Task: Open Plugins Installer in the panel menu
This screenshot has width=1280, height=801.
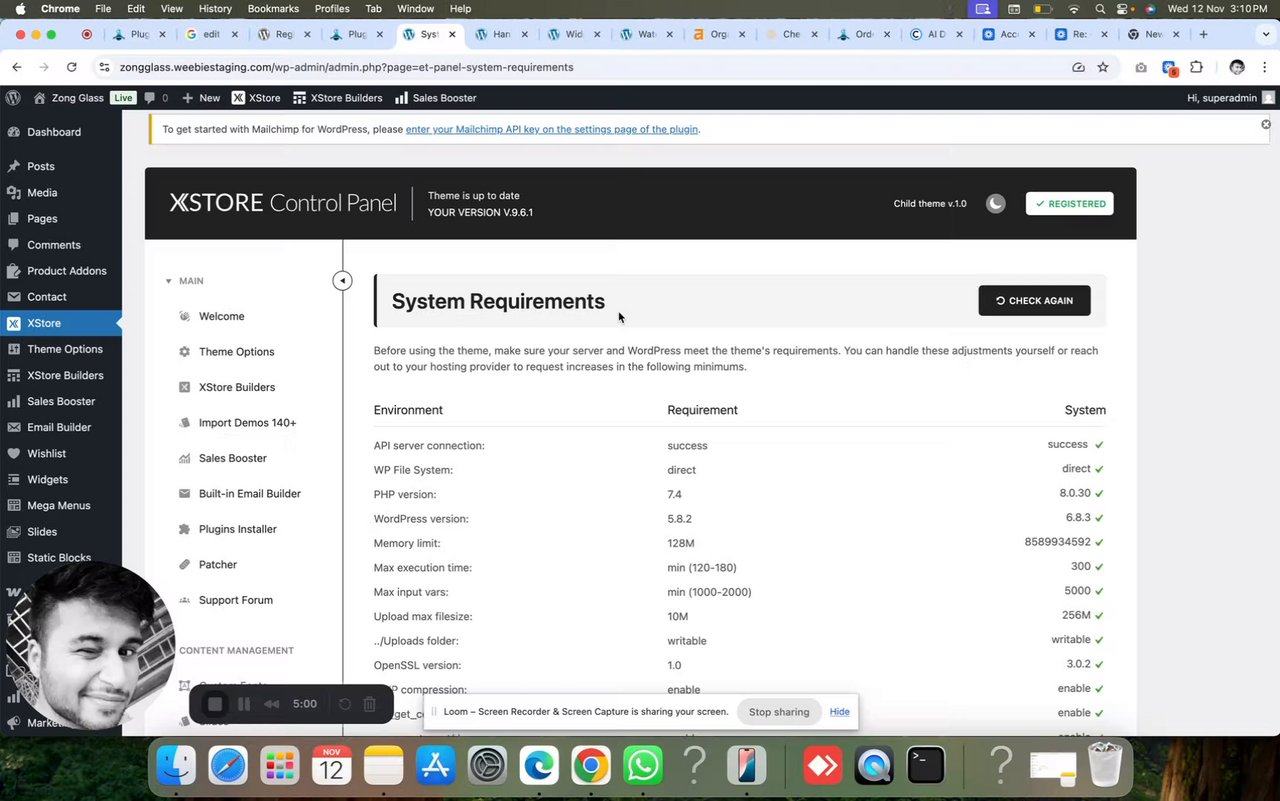Action: [x=237, y=529]
